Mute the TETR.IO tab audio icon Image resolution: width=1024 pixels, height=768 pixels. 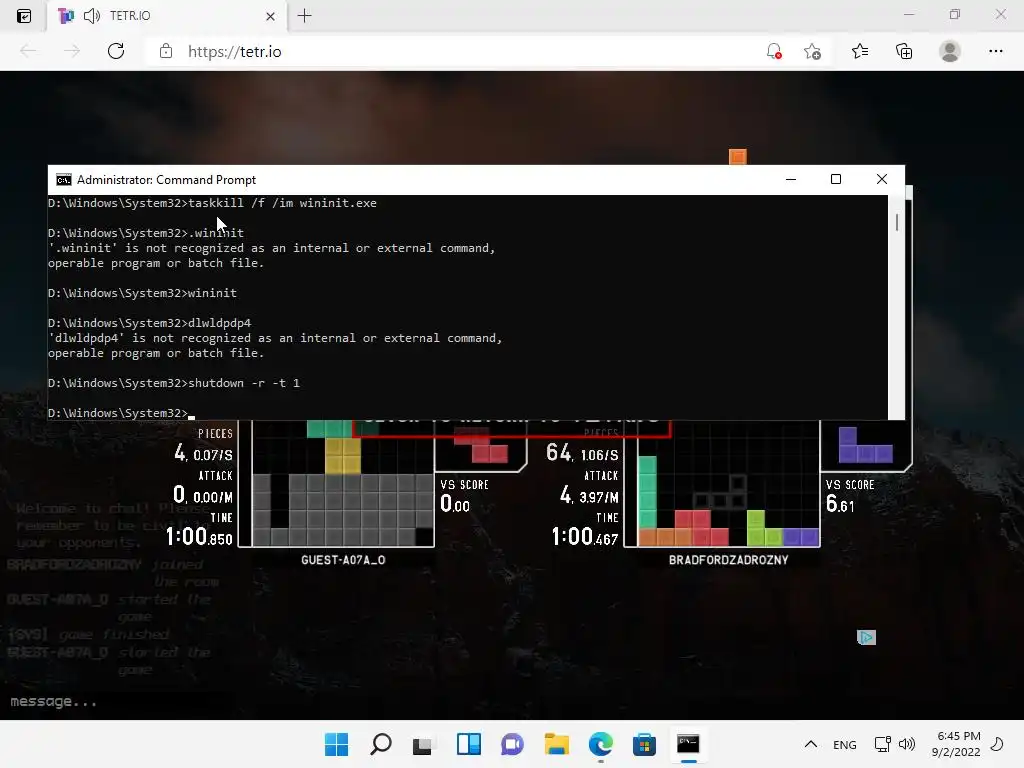pyautogui.click(x=92, y=16)
